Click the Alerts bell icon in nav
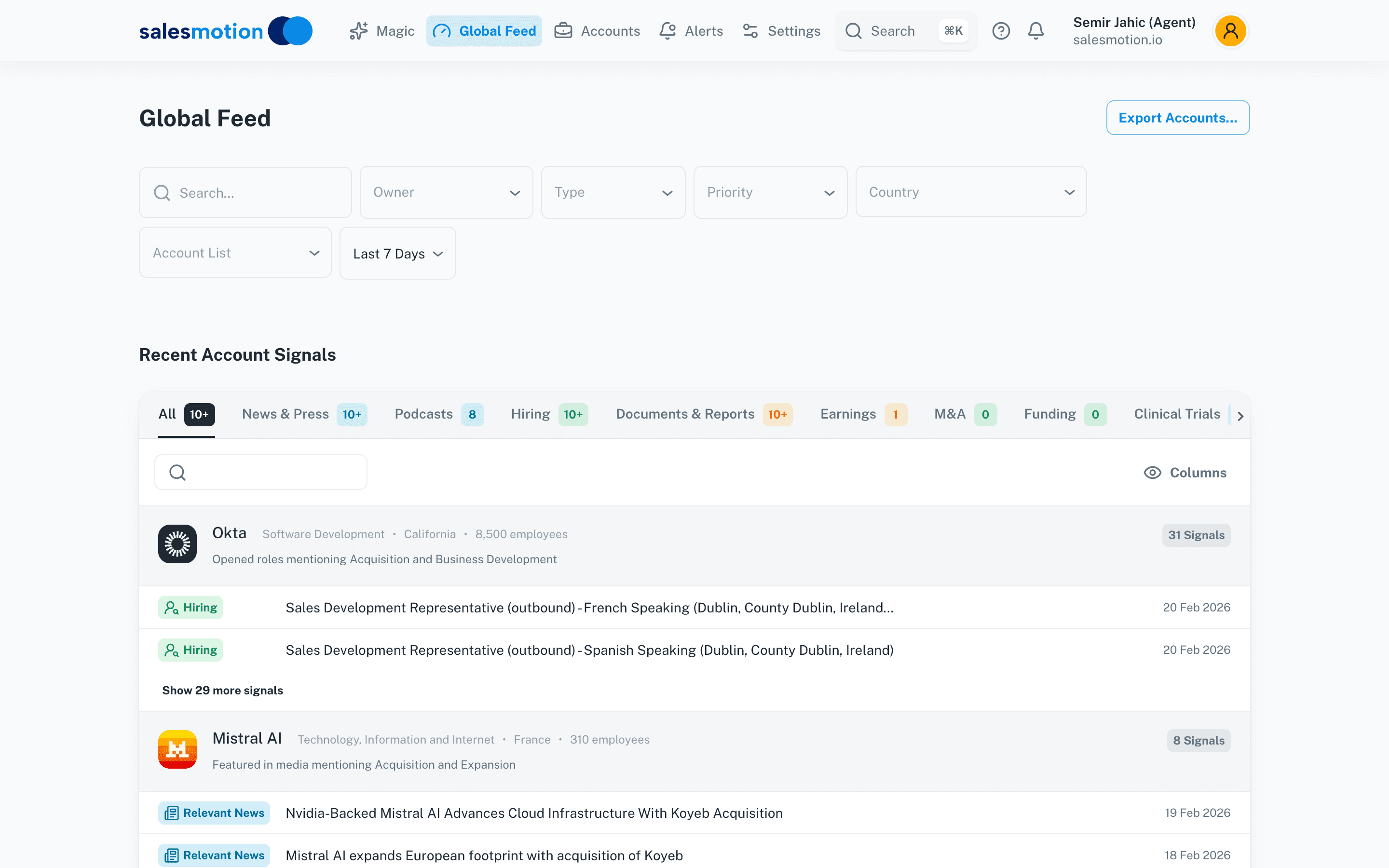Viewport: 1389px width, 868px height. [x=667, y=31]
